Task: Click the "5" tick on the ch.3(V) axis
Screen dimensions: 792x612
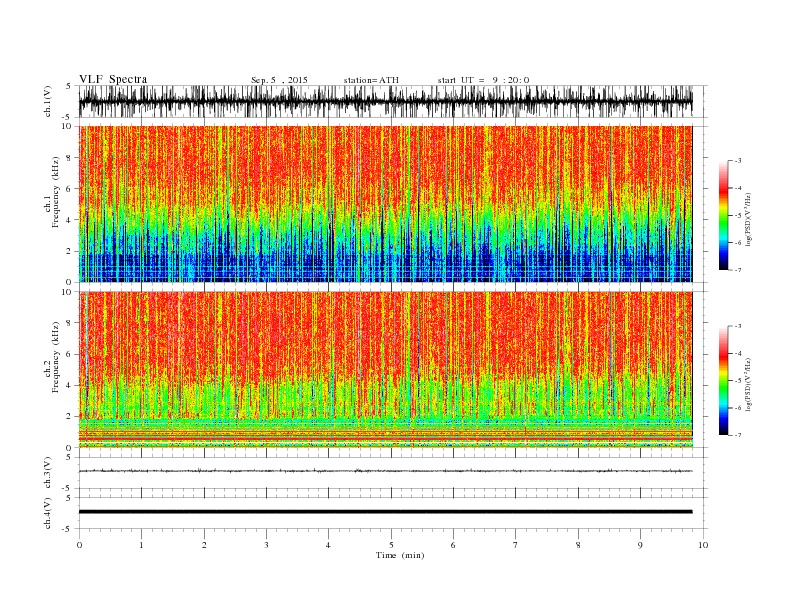Action: click(x=70, y=457)
